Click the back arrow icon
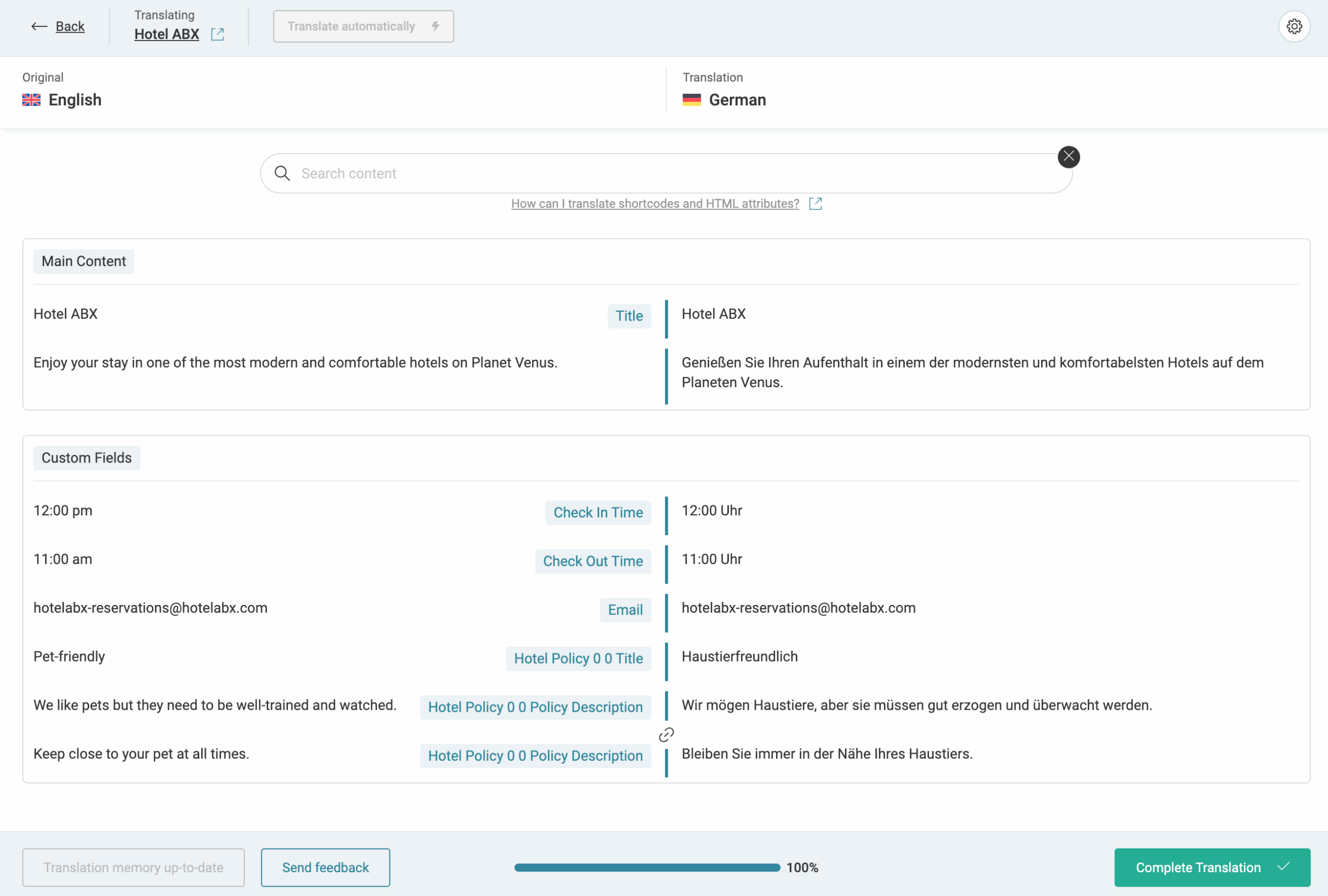The height and width of the screenshot is (896, 1328). coord(39,26)
